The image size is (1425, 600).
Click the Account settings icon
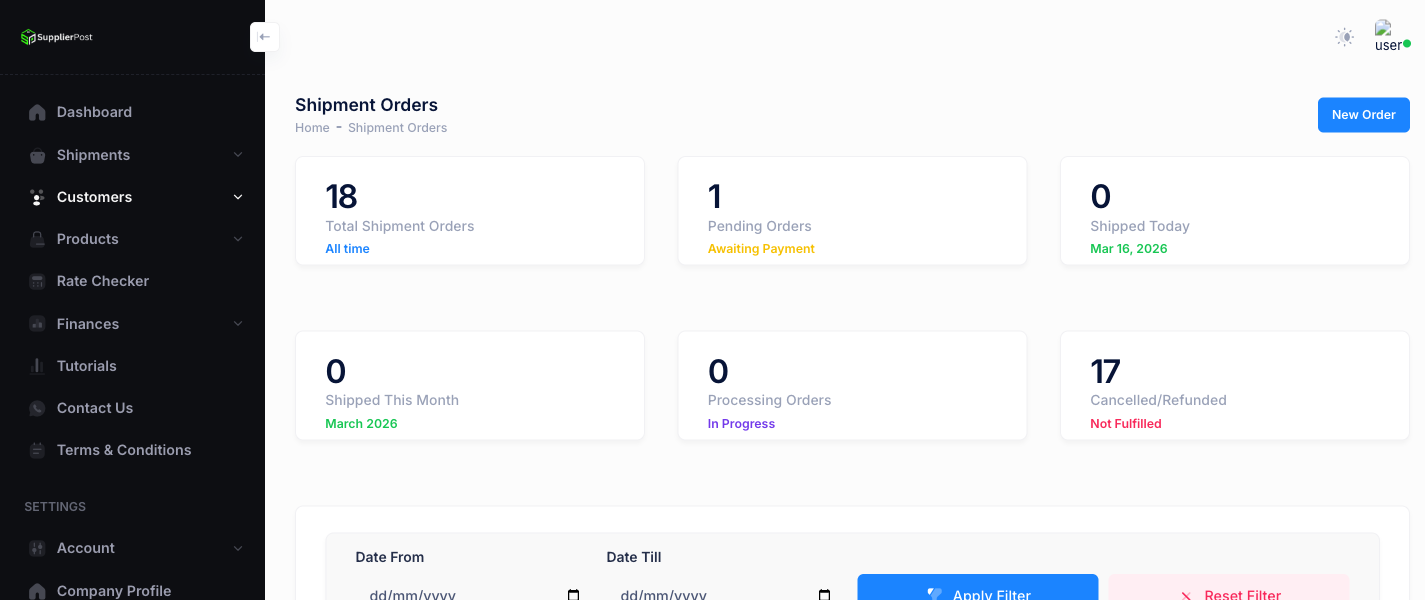[x=36, y=548]
